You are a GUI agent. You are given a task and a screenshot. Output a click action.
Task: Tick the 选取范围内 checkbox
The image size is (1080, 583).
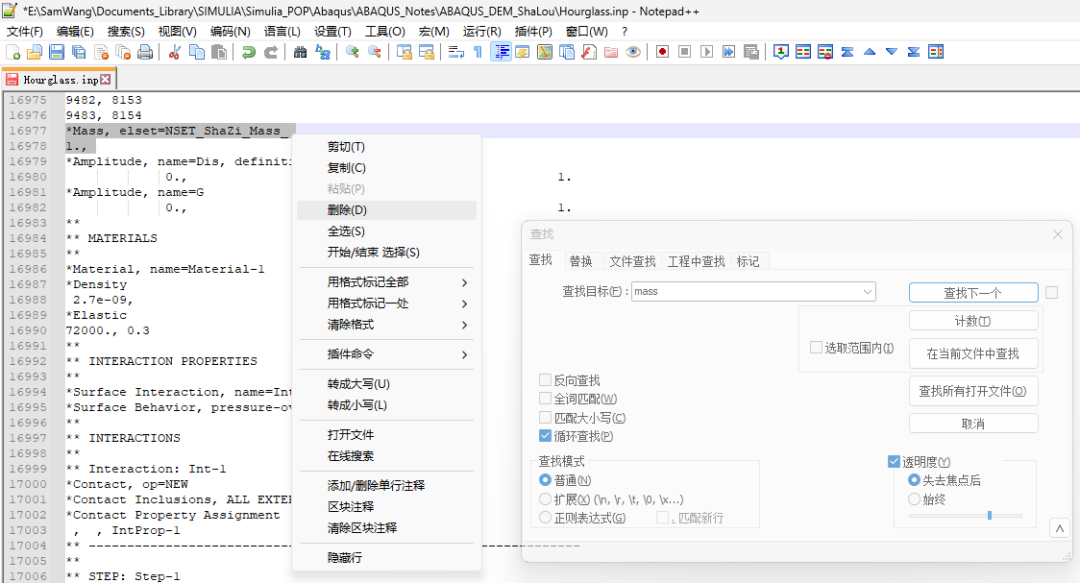click(x=816, y=347)
